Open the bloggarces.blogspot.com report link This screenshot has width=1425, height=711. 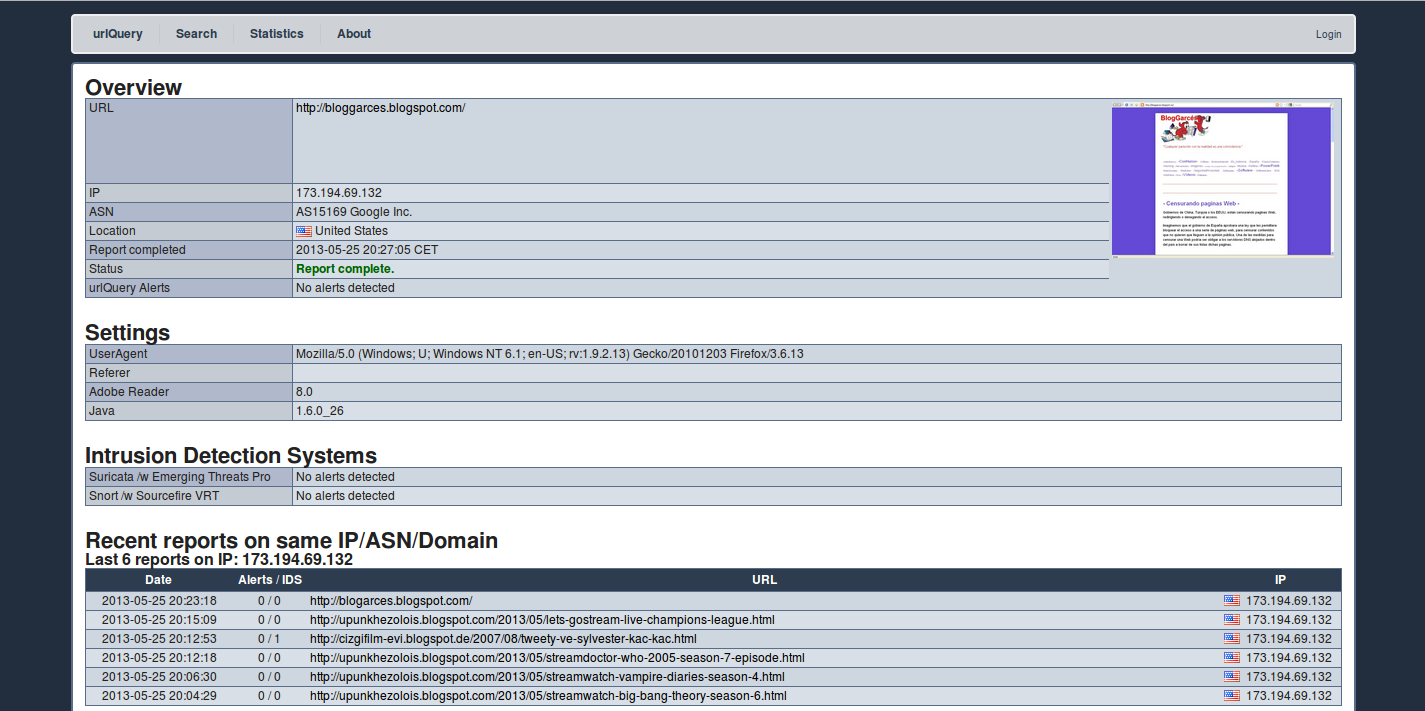coord(392,600)
